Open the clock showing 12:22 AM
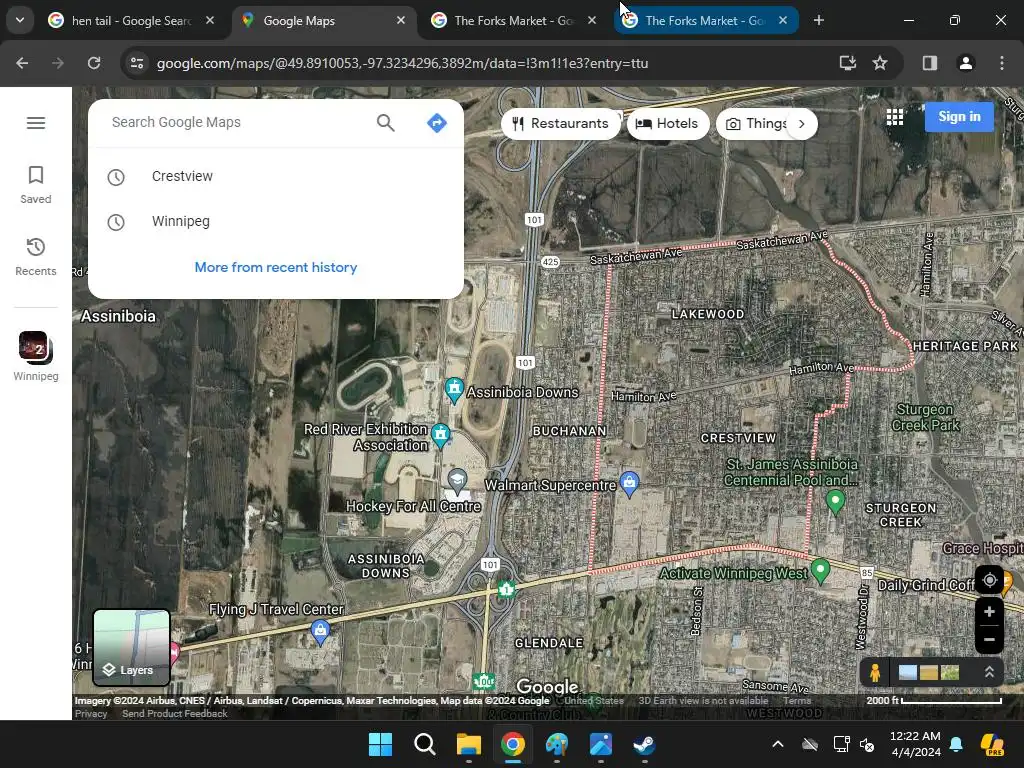 (x=915, y=744)
